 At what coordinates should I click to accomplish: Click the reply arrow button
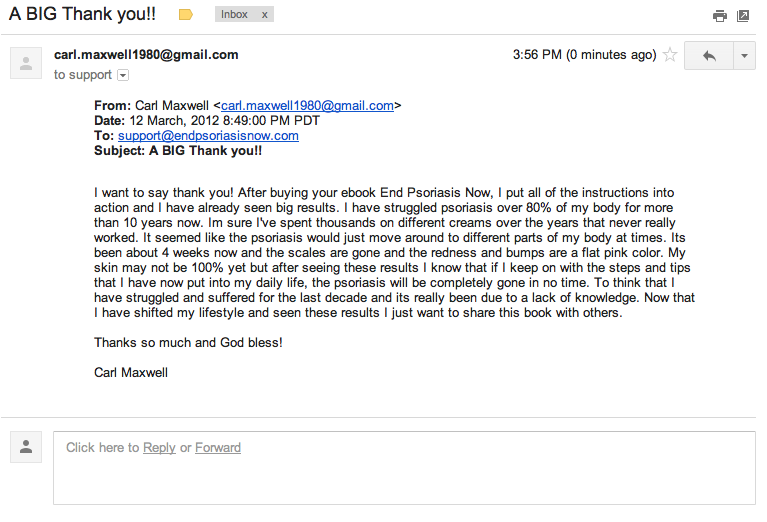coord(709,56)
